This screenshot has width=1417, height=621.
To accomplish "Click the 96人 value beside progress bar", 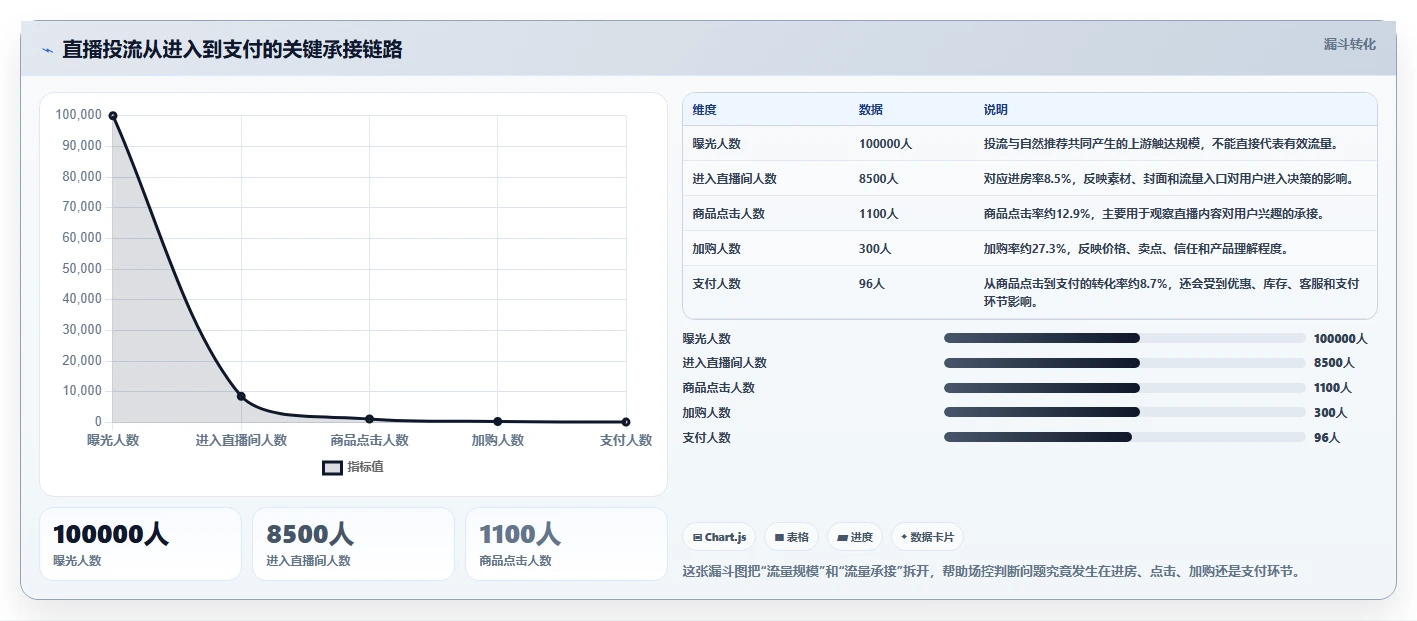I will point(1327,437).
